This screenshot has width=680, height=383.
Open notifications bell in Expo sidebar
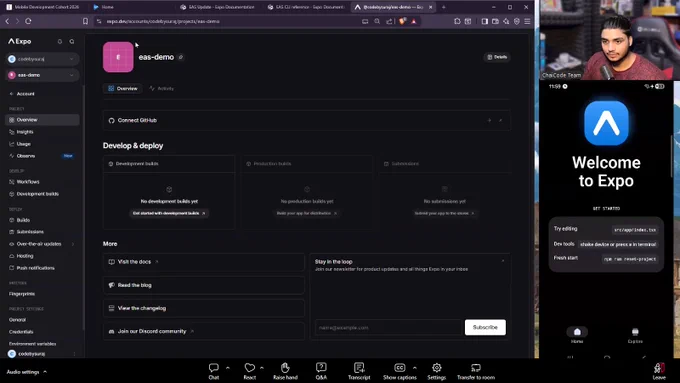point(60,42)
